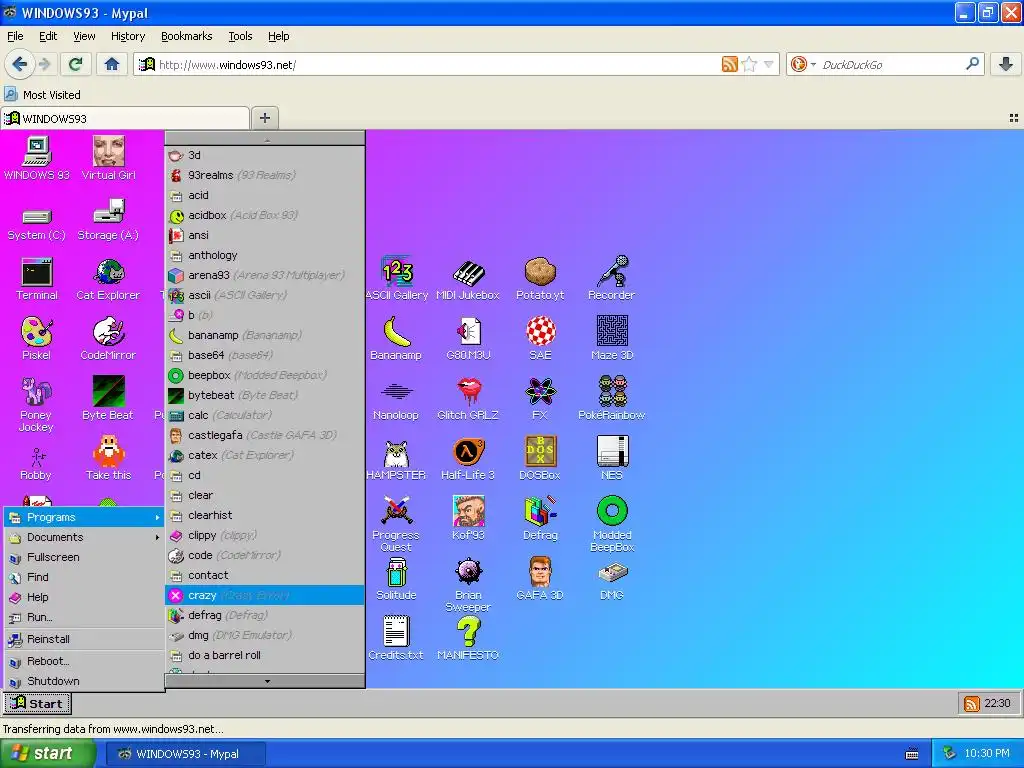This screenshot has width=1024, height=768.
Task: Choose do a barrel roll entry
Action: 265,655
